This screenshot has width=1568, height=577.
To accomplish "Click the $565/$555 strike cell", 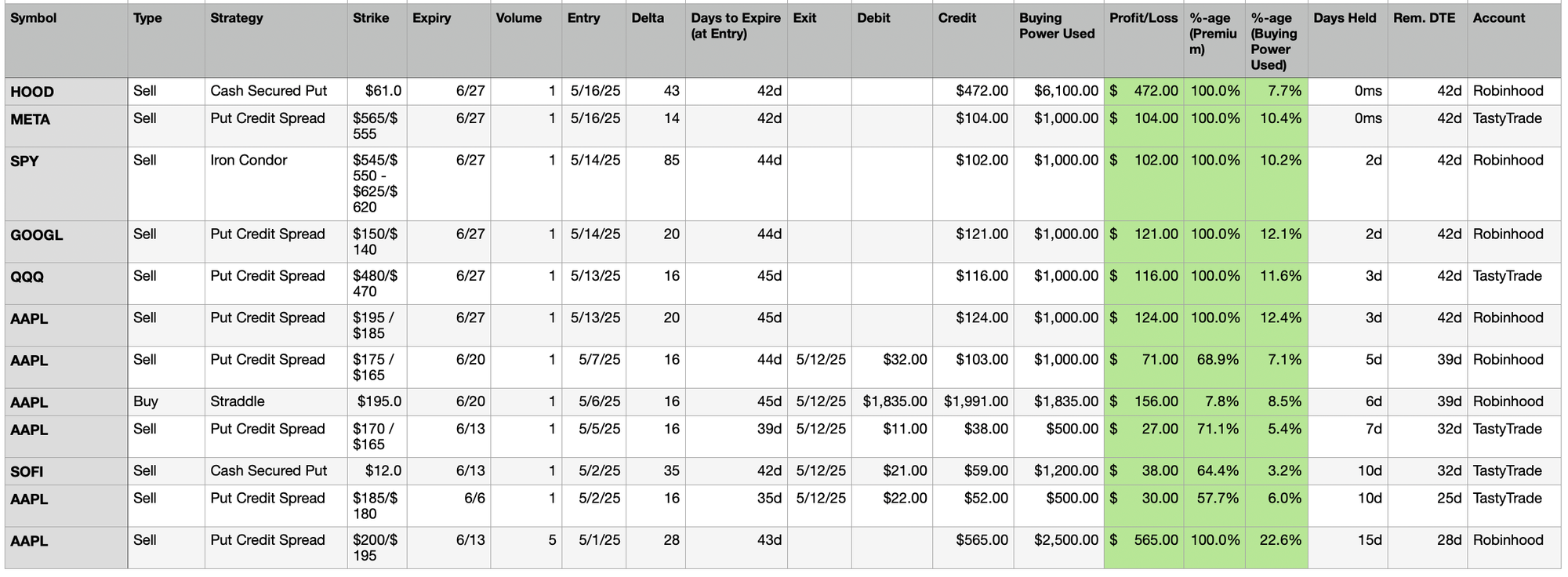I will coord(377,126).
